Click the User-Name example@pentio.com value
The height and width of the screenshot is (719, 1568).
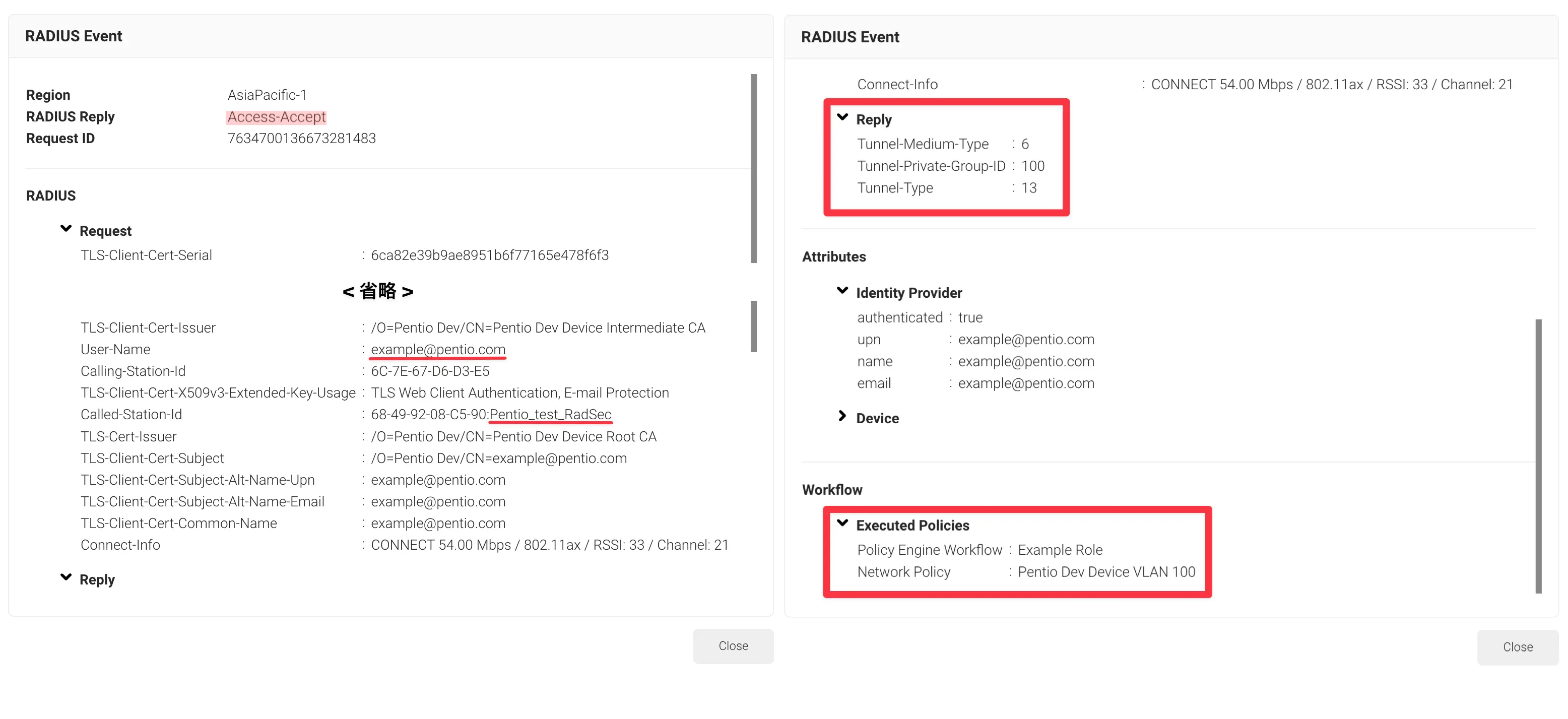tap(438, 350)
